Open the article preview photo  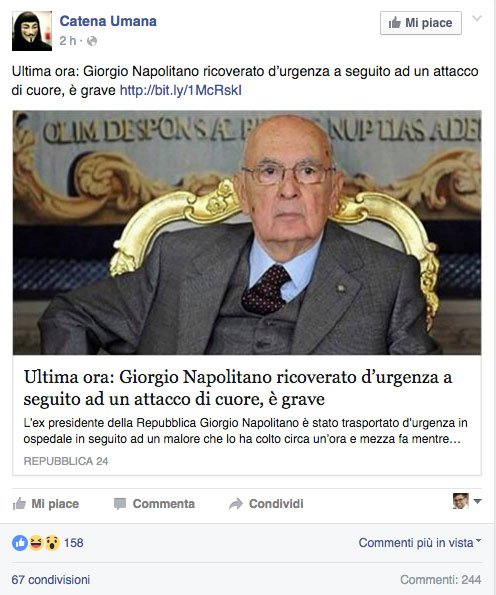247,233
